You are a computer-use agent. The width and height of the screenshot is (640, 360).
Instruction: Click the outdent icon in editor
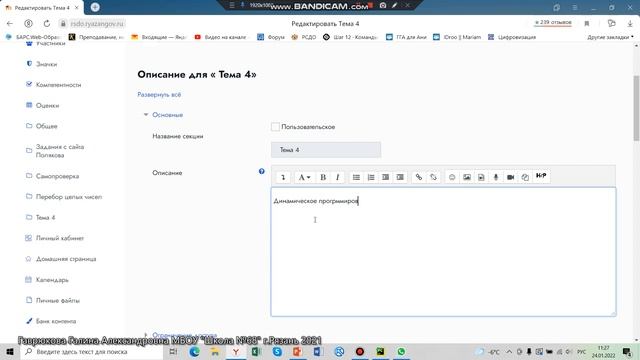pos(385,177)
